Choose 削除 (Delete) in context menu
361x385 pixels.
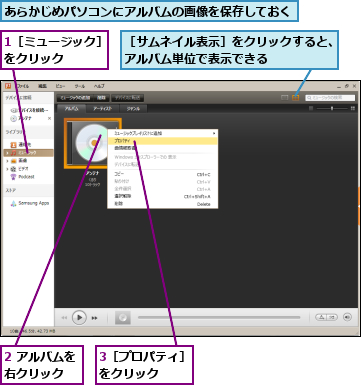click(163, 204)
